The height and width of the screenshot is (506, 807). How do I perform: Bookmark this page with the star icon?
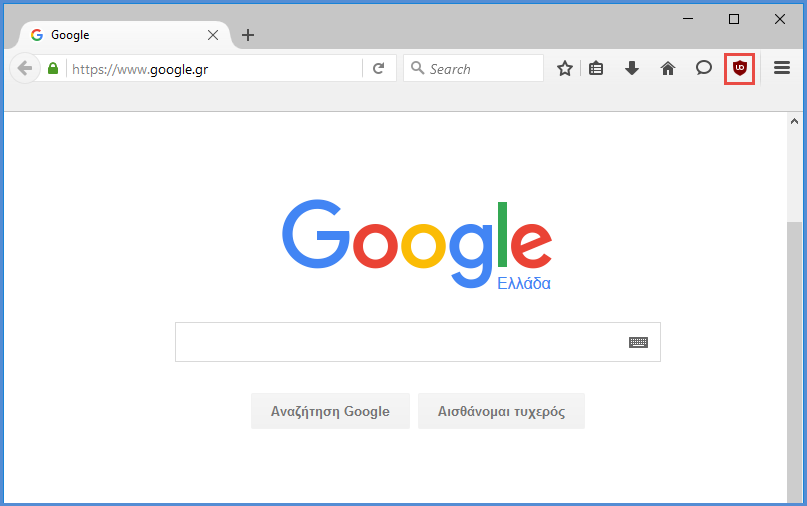click(565, 68)
